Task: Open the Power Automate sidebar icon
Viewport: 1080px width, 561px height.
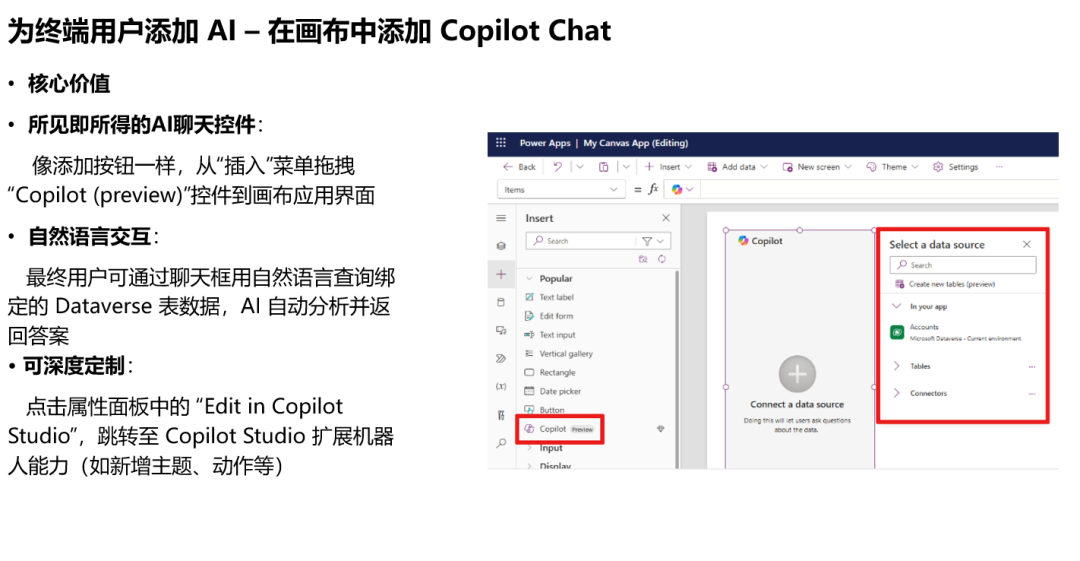Action: point(501,358)
